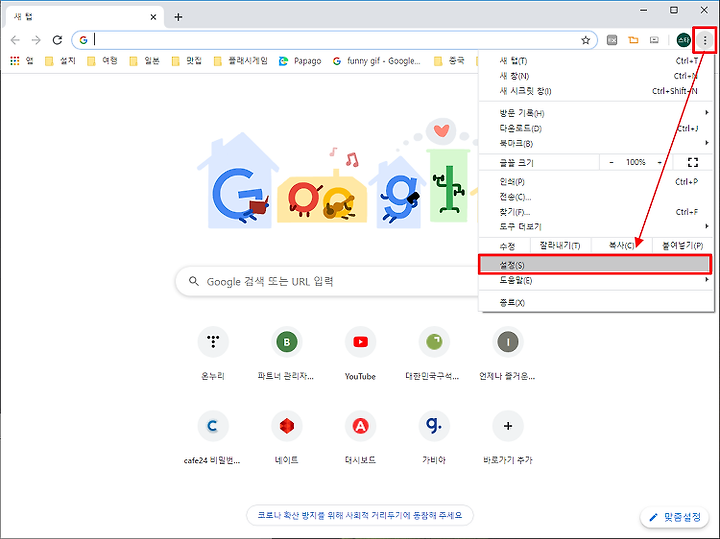Close the current 새 탭 tab
720x539 pixels.
[153, 17]
